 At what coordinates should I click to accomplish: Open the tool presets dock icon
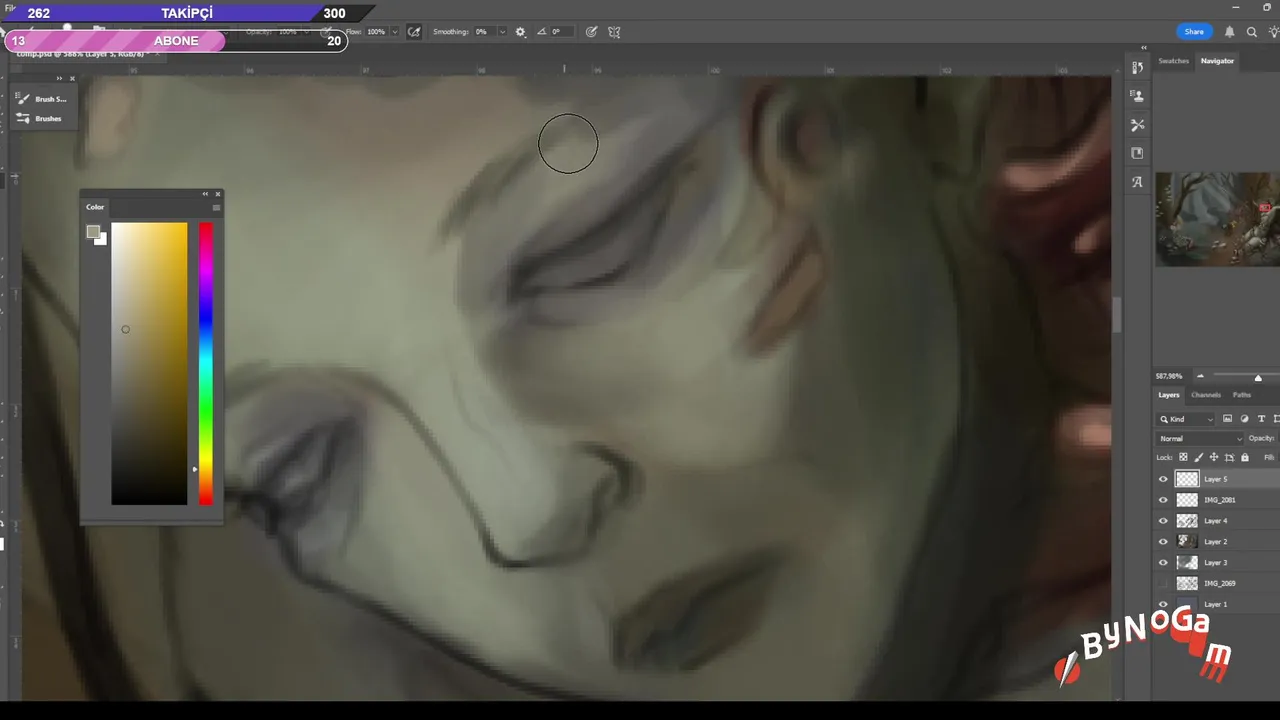(1137, 125)
